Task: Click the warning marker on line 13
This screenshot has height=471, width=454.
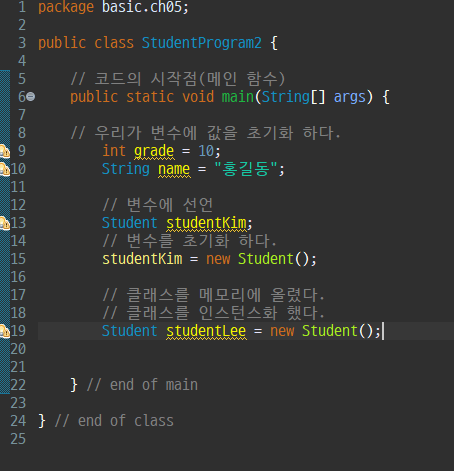Action: pyautogui.click(x=5, y=223)
